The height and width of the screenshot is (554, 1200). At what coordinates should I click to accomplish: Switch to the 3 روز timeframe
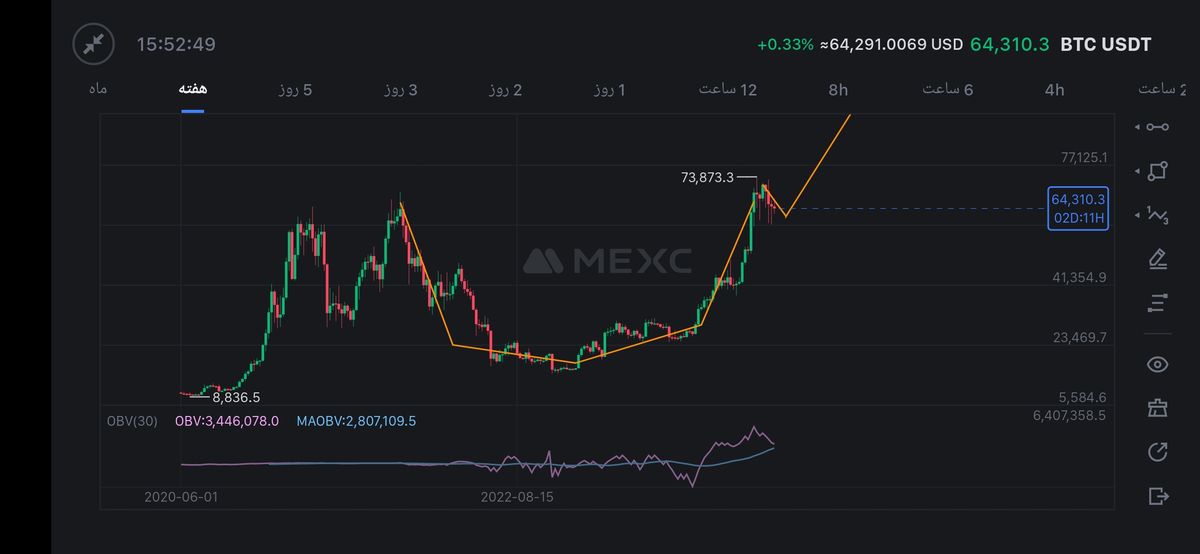click(400, 90)
